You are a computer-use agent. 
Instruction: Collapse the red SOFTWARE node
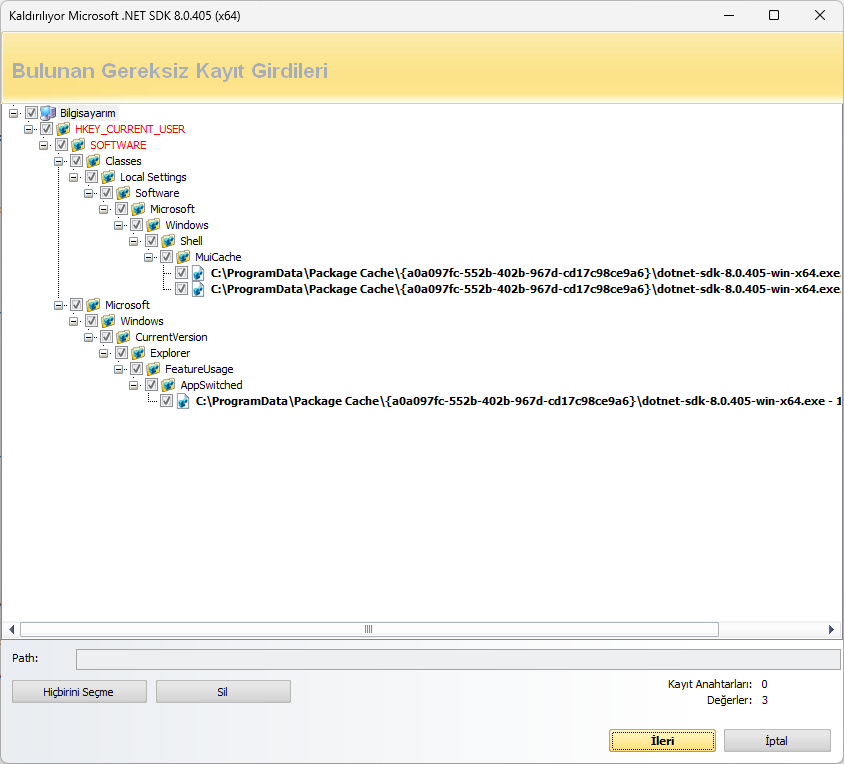coord(44,145)
